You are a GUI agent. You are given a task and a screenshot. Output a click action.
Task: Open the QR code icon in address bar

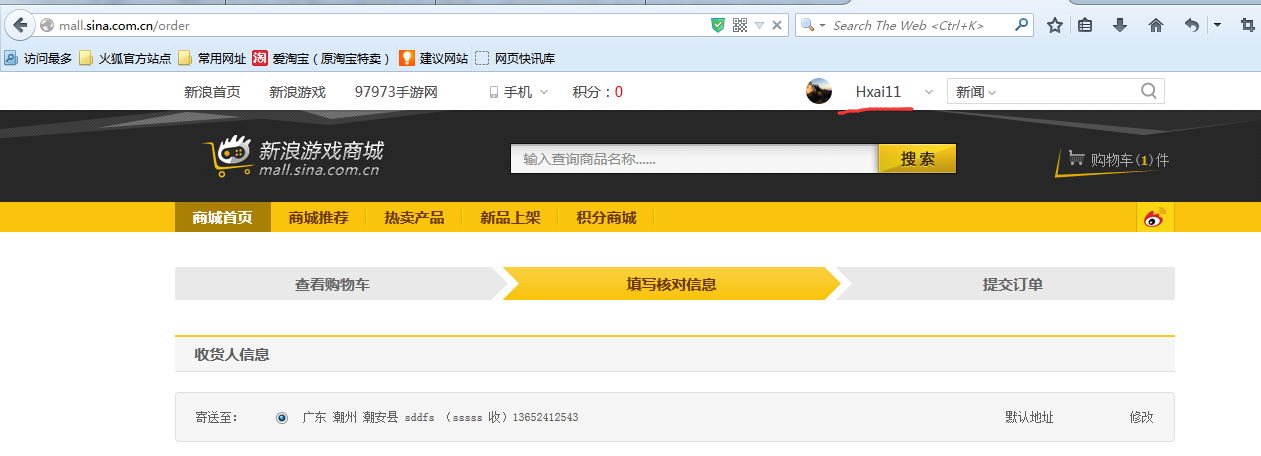coord(740,25)
